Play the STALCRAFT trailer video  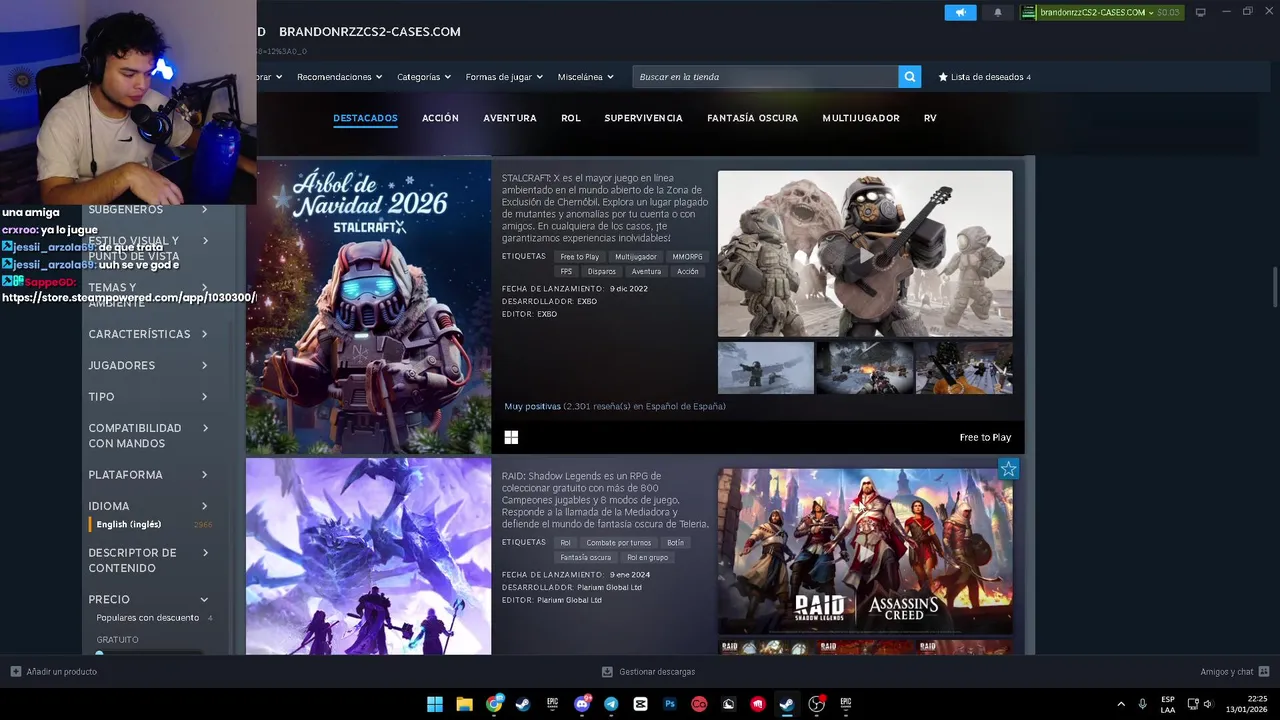coord(865,254)
